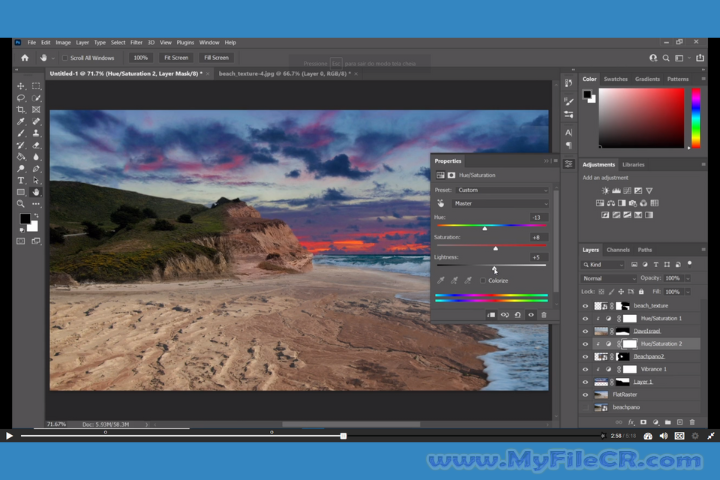
Task: Open search with the magnifier icon top right
Action: click(x=666, y=58)
